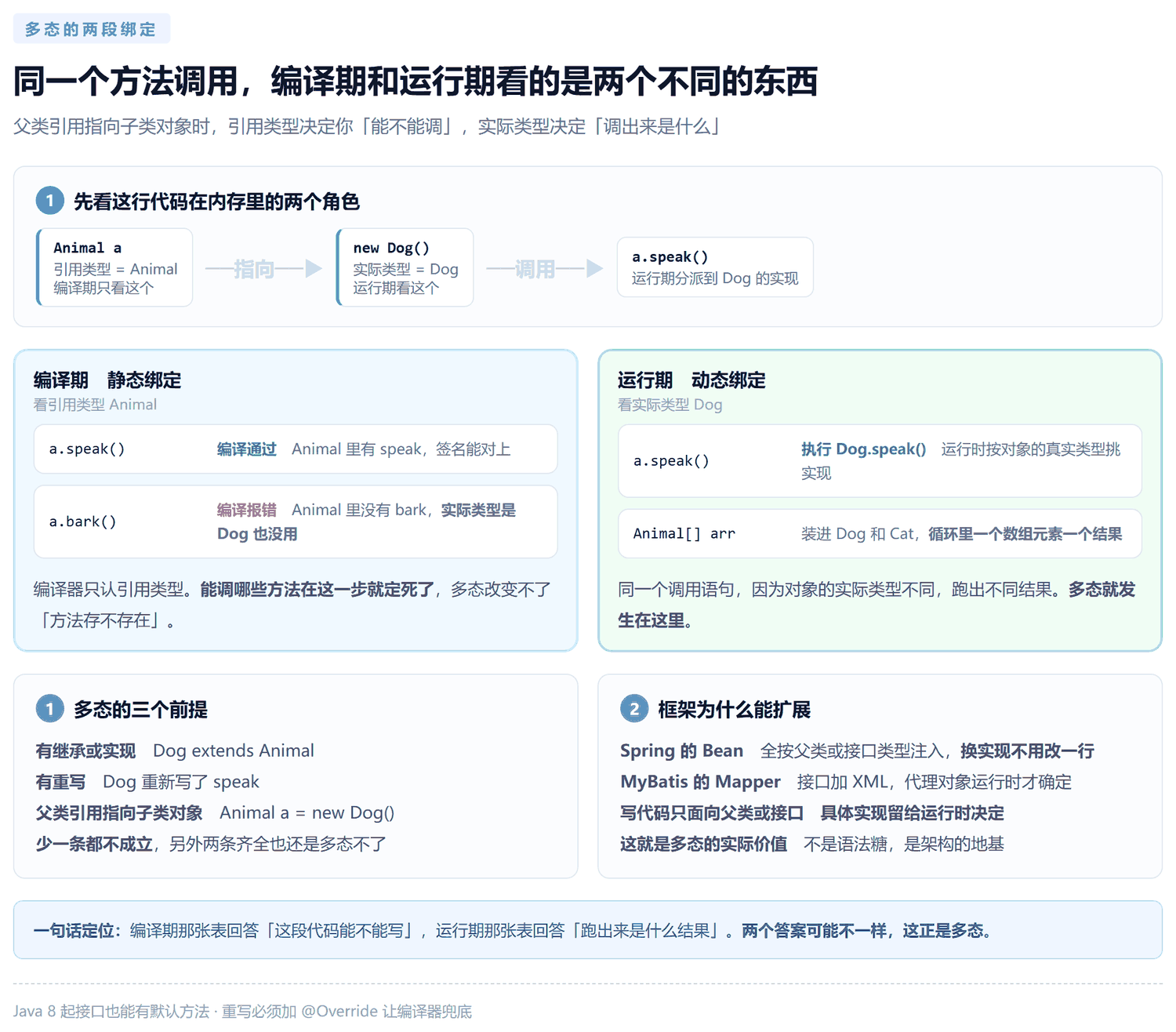The image size is (1176, 1032).
Task: Click the 调用 arrow label
Action: click(535, 269)
